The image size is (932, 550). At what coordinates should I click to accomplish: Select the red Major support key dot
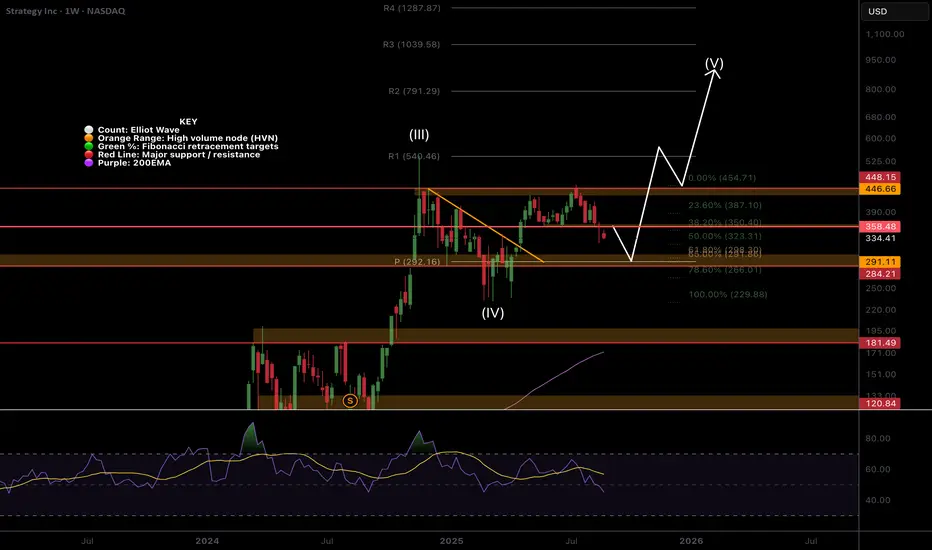tap(89, 155)
